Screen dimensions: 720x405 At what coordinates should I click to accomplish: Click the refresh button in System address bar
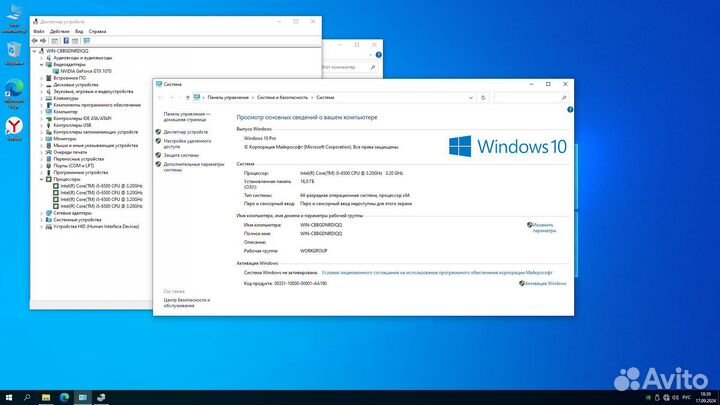(483, 98)
